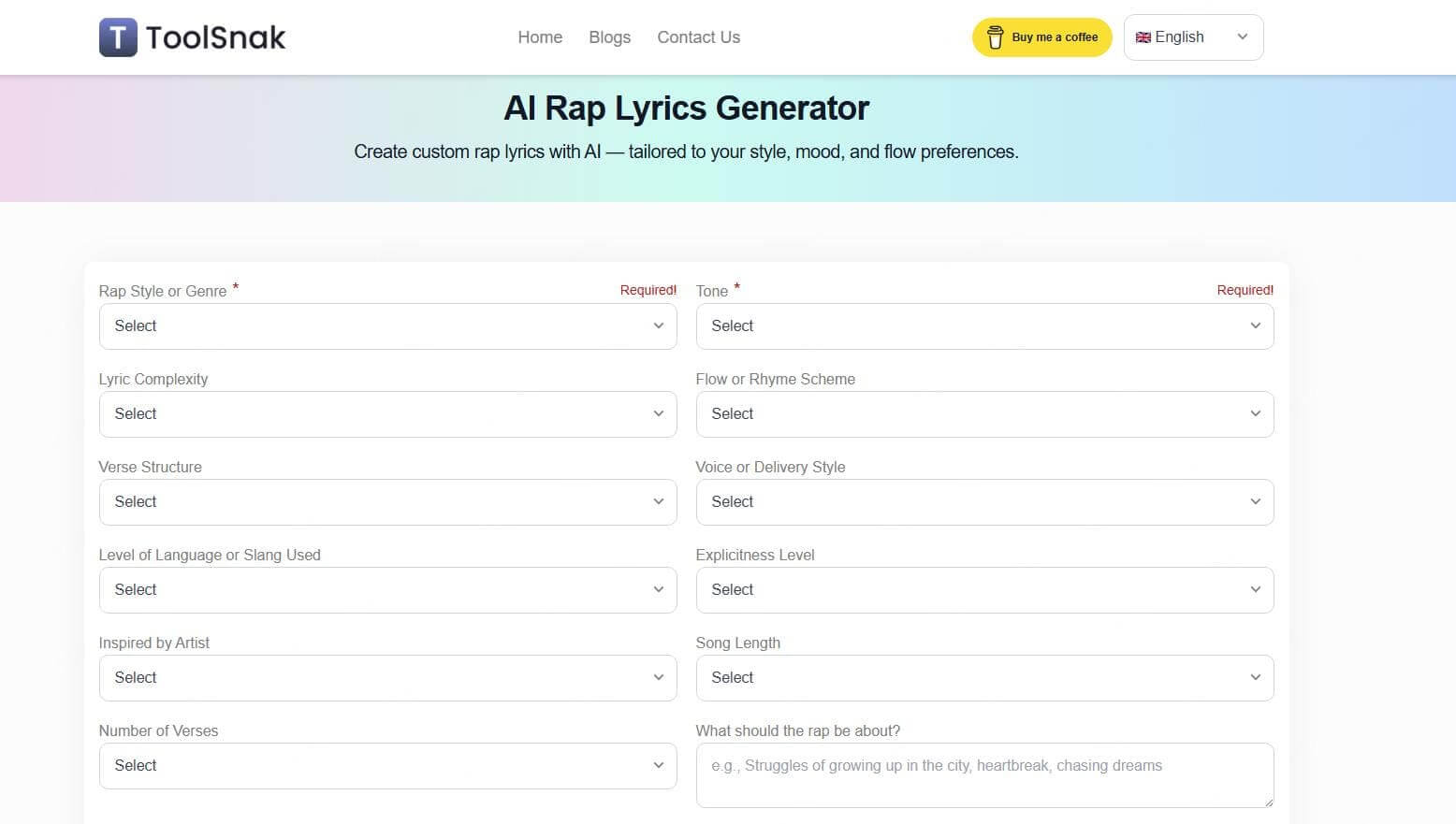The width and height of the screenshot is (1456, 824).
Task: Navigate to the Home menu item
Action: [540, 37]
